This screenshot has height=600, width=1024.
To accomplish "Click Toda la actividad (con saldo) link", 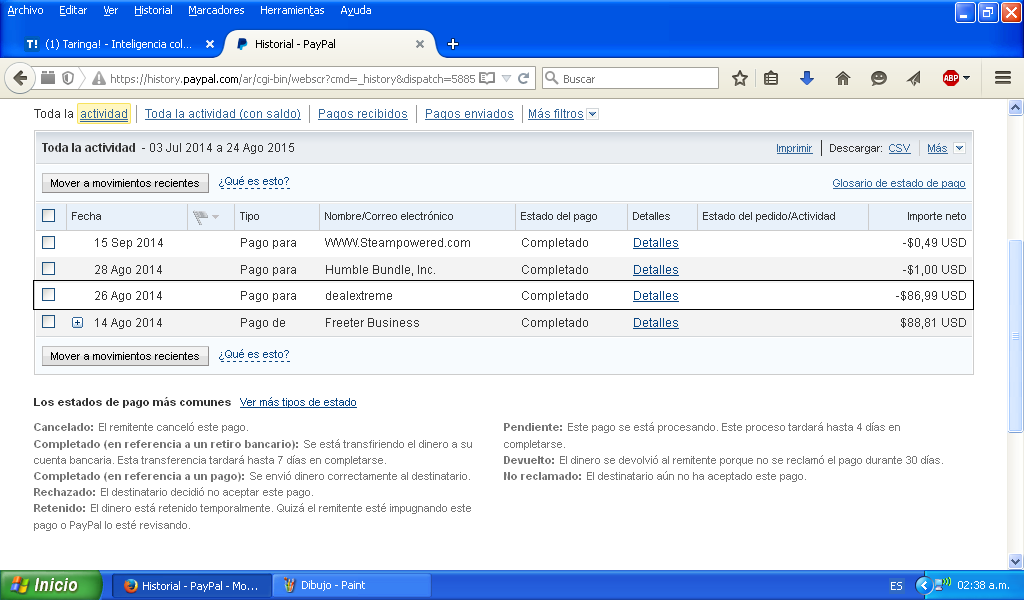I will (x=223, y=114).
